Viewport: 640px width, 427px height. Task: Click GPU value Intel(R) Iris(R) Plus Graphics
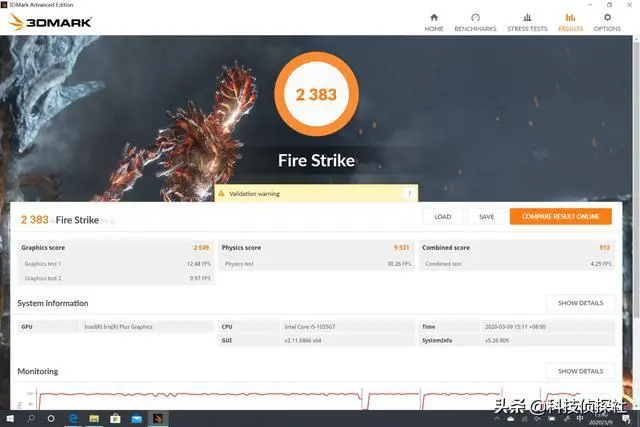click(118, 327)
